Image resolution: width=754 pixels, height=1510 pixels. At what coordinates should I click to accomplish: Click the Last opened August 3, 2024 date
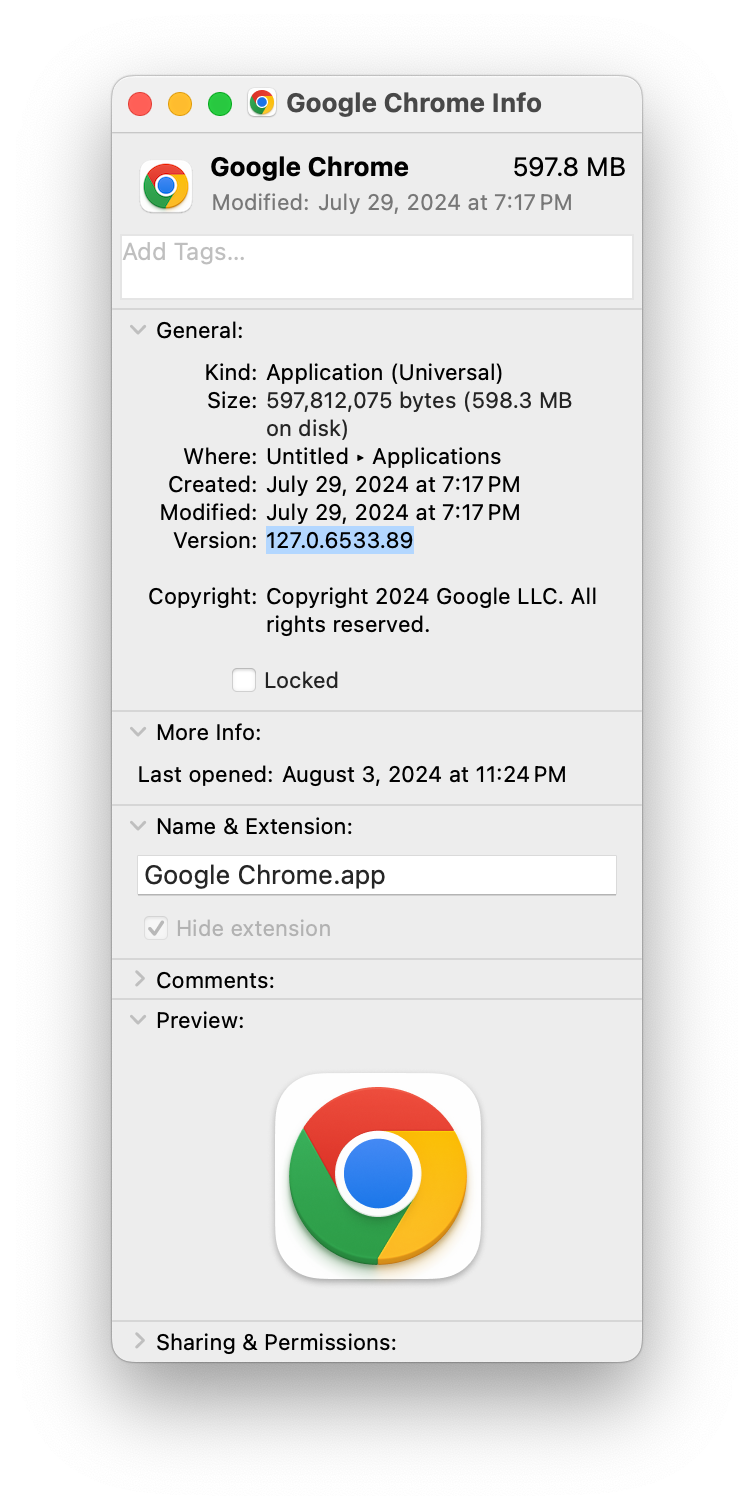tap(424, 774)
